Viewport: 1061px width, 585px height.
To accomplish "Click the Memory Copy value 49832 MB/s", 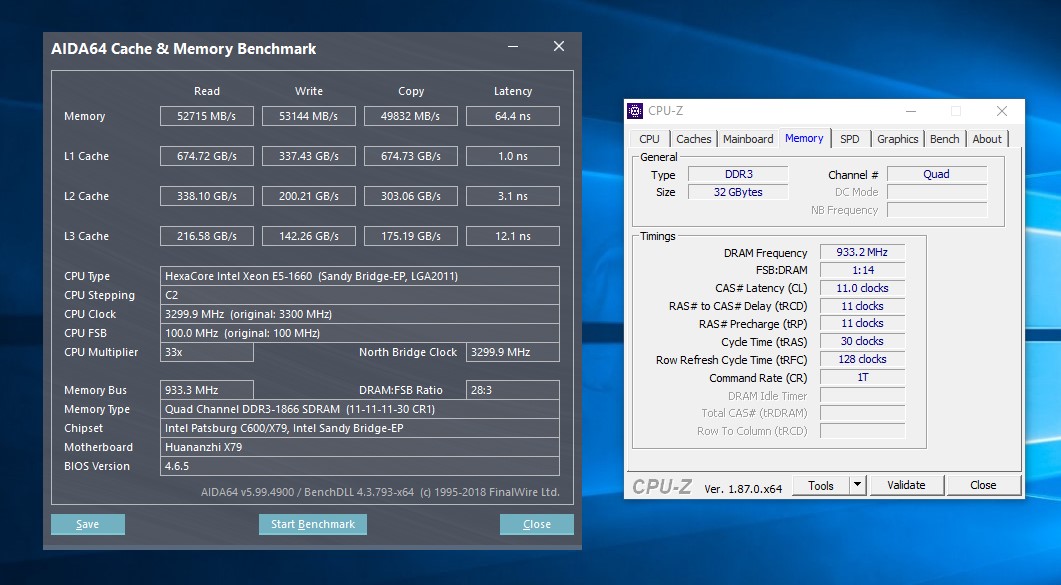I will pyautogui.click(x=411, y=116).
